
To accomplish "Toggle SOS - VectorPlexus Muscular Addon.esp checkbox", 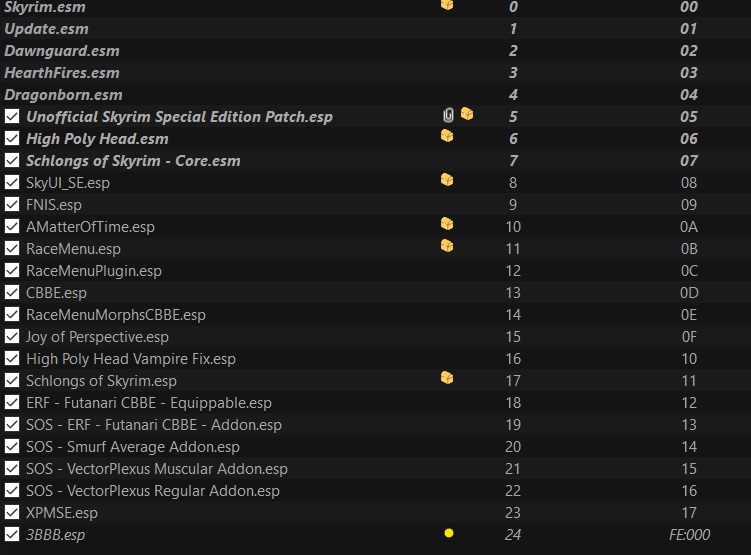I will pyautogui.click(x=12, y=469).
